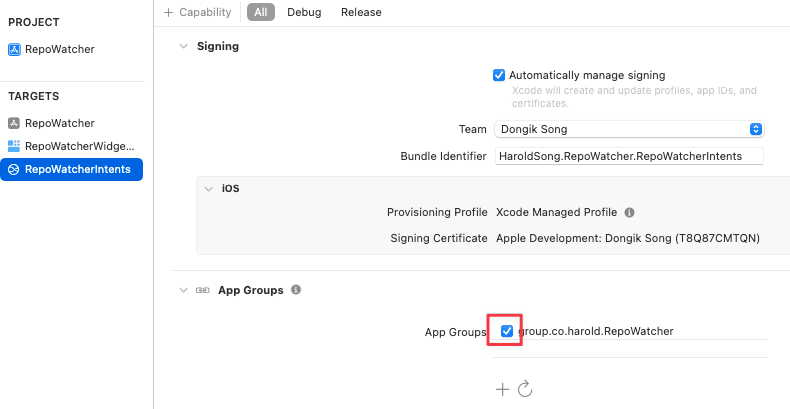Open the Team dropdown
The image size is (790, 409).
pyautogui.click(x=629, y=129)
